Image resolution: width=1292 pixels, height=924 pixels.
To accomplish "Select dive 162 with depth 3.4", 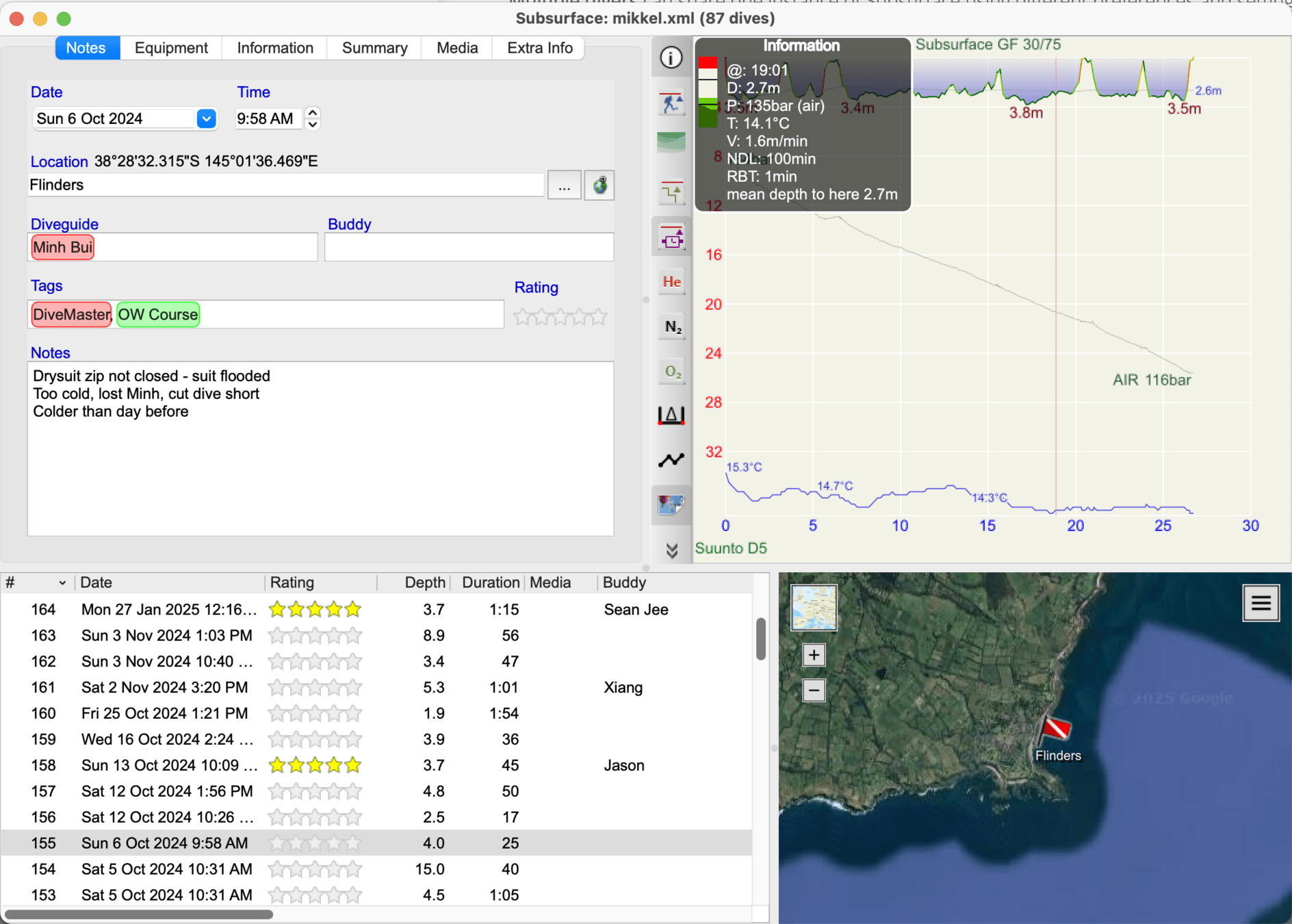I will pos(376,661).
